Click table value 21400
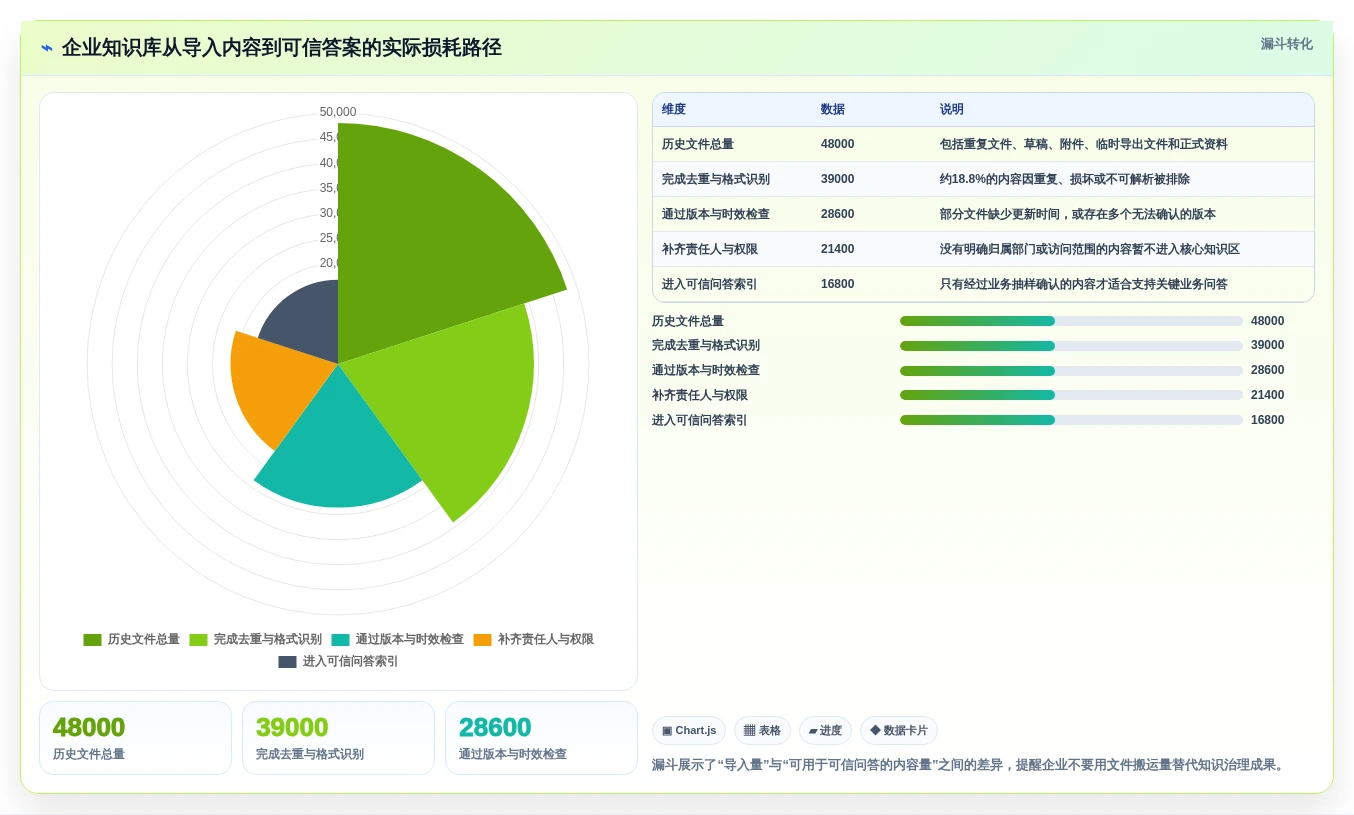The width and height of the screenshot is (1354, 815). (x=838, y=250)
